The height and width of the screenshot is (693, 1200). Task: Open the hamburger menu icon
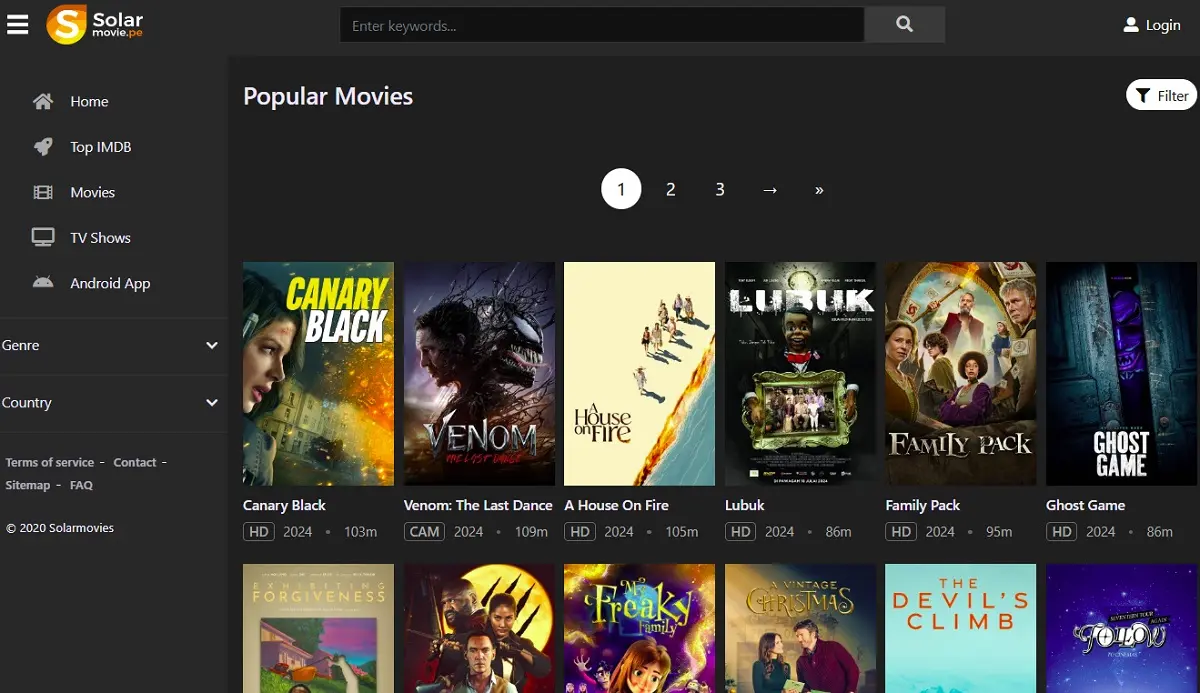(x=17, y=24)
